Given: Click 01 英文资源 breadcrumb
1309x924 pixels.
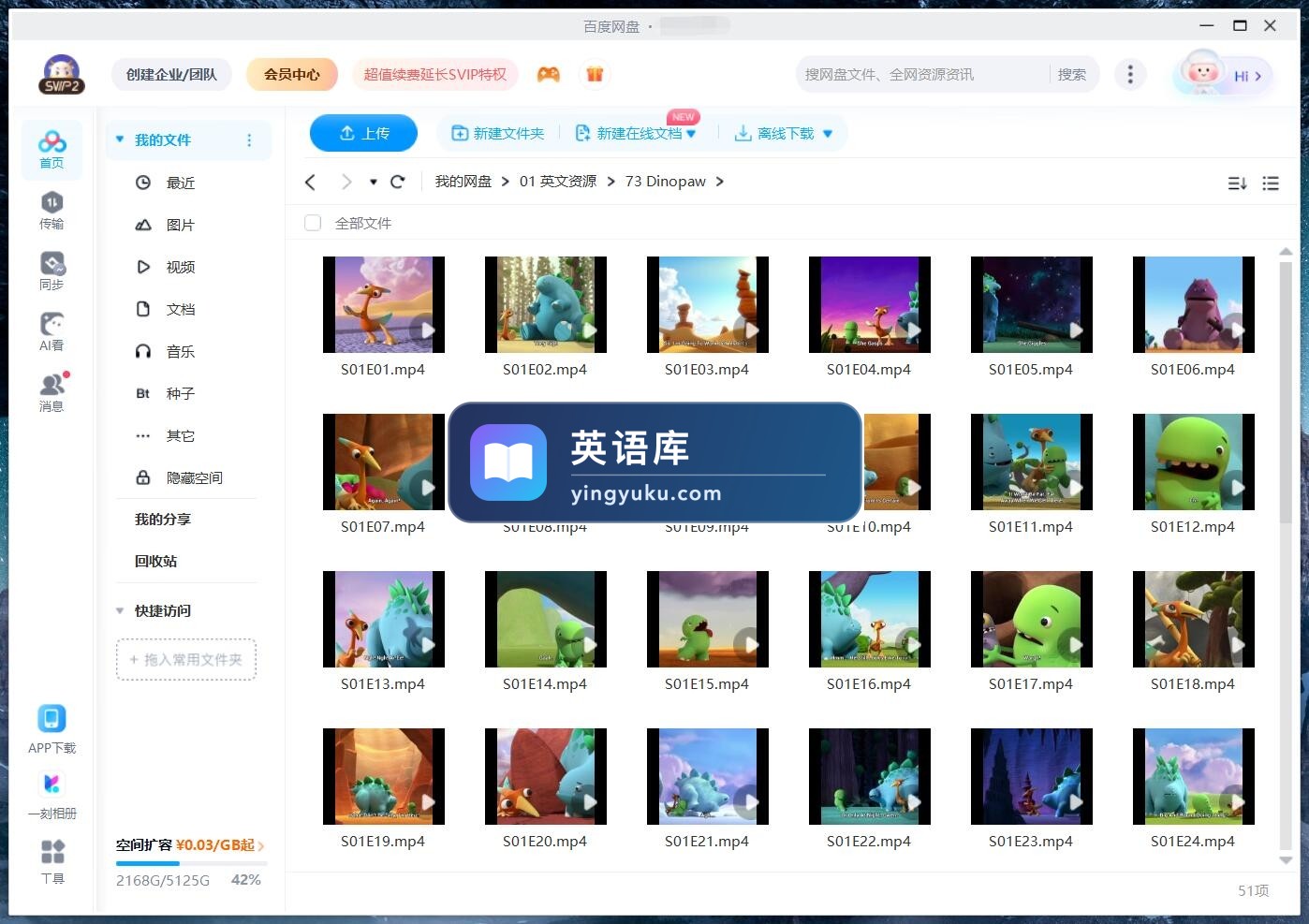Looking at the screenshot, I should tap(558, 182).
